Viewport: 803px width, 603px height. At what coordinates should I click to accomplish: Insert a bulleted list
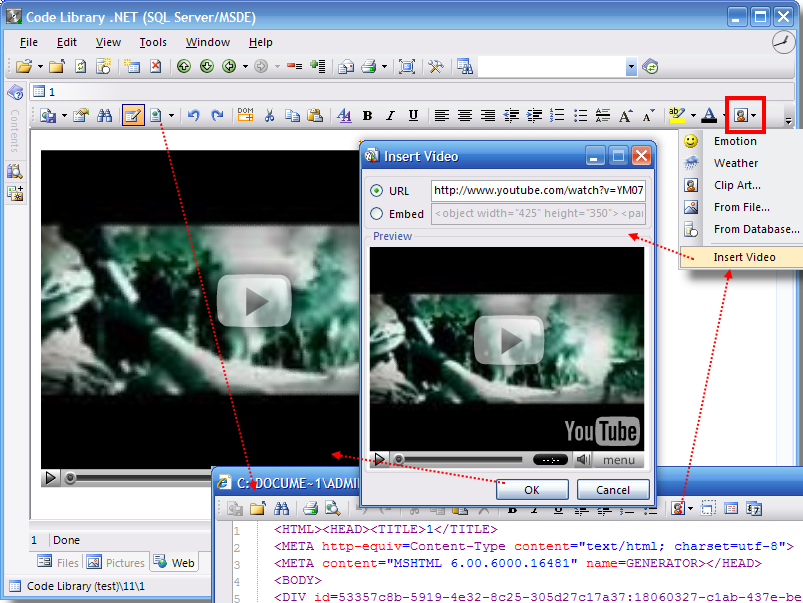[x=580, y=116]
